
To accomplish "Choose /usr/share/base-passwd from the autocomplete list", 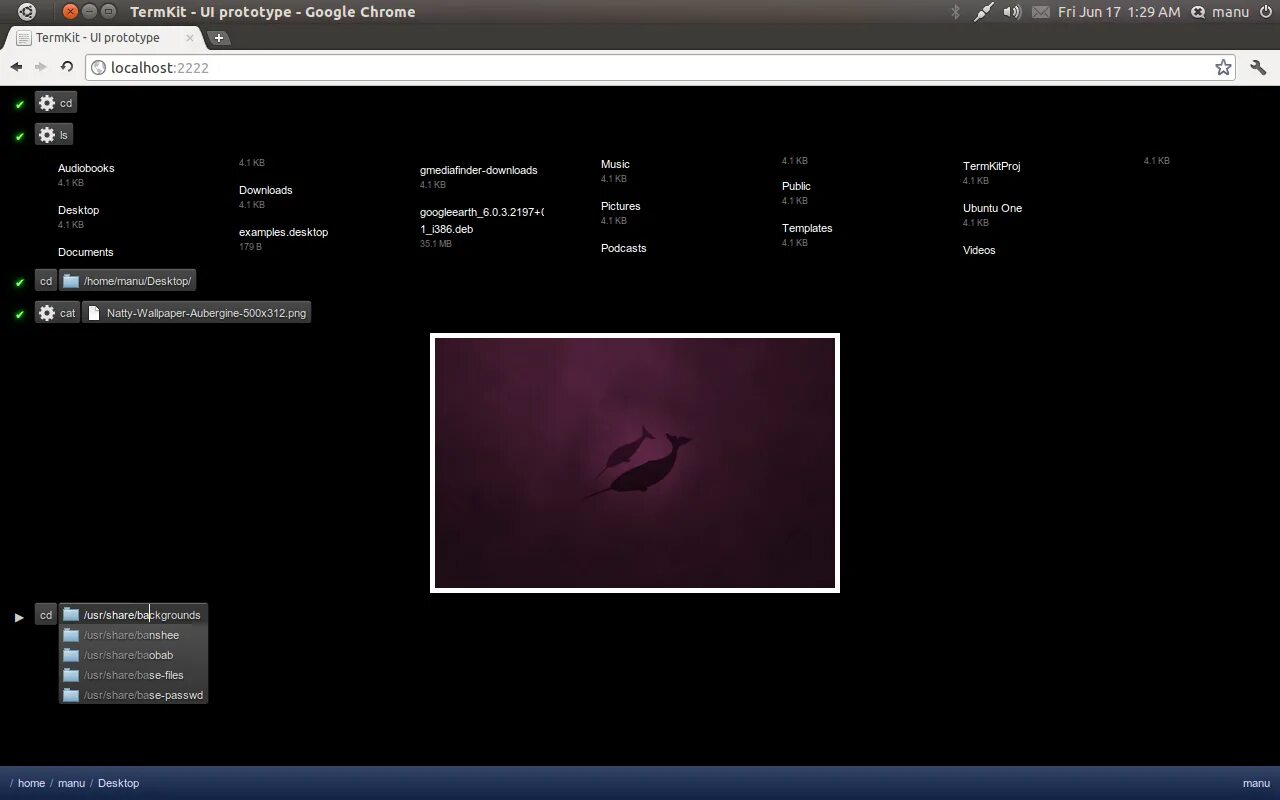I will pos(133,695).
